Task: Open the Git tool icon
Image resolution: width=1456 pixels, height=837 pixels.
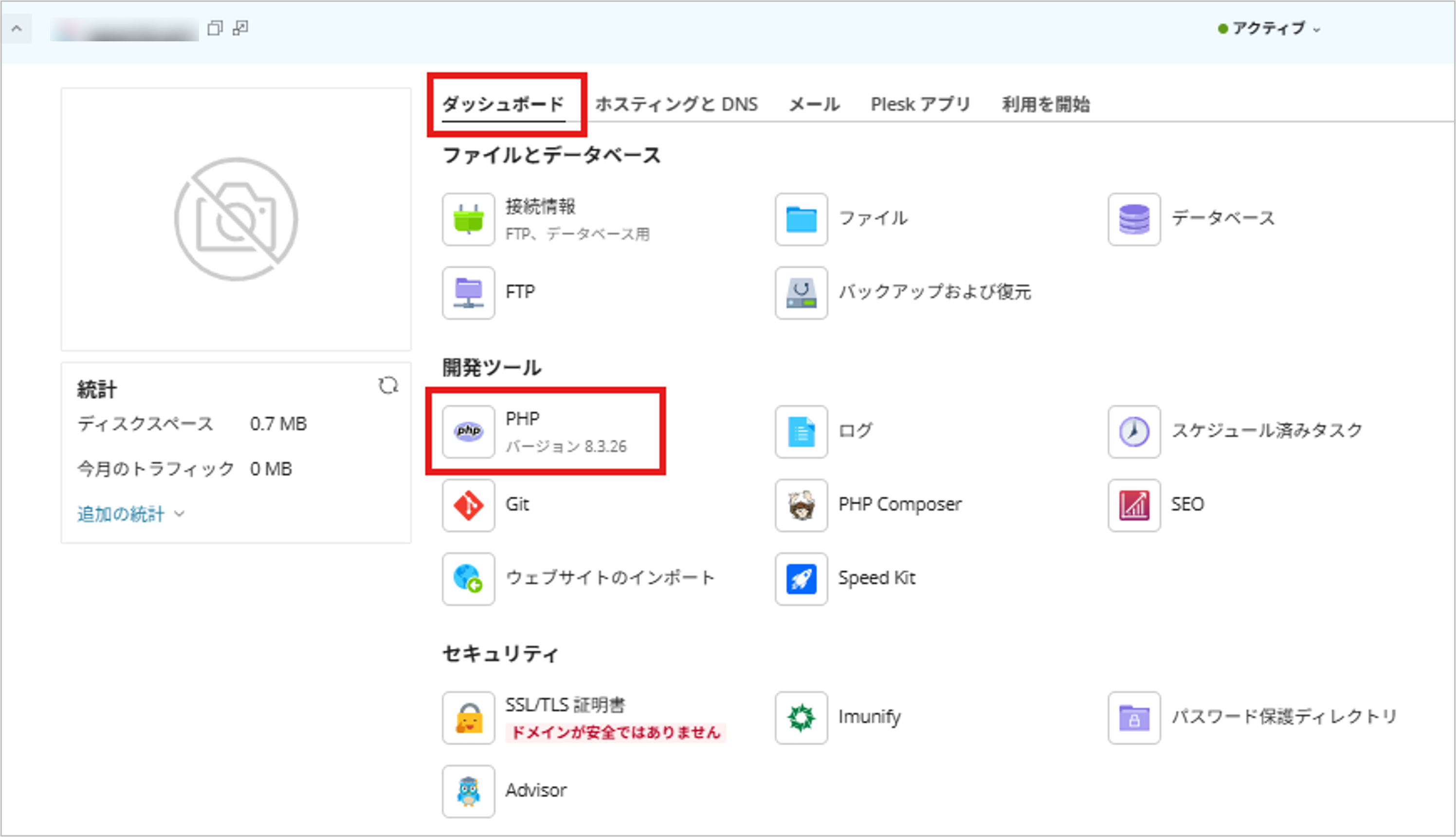Action: click(468, 505)
